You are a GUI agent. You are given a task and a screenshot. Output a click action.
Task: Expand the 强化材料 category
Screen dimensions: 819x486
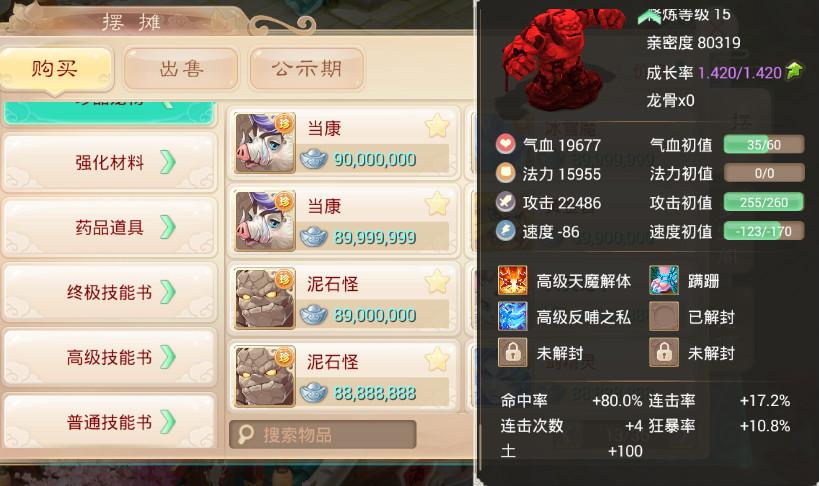(110, 163)
